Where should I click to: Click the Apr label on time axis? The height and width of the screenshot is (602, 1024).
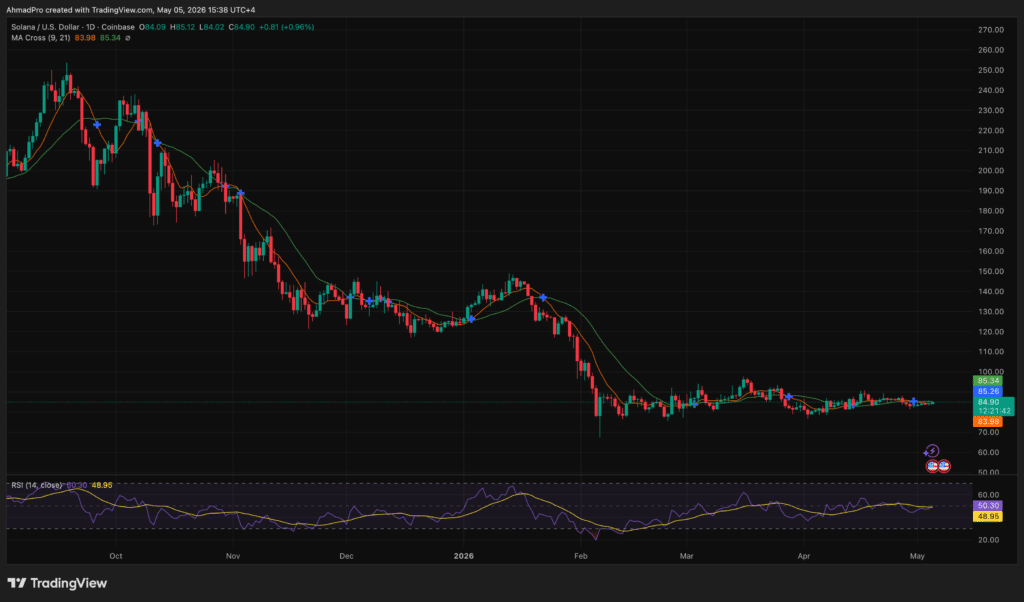(x=804, y=556)
